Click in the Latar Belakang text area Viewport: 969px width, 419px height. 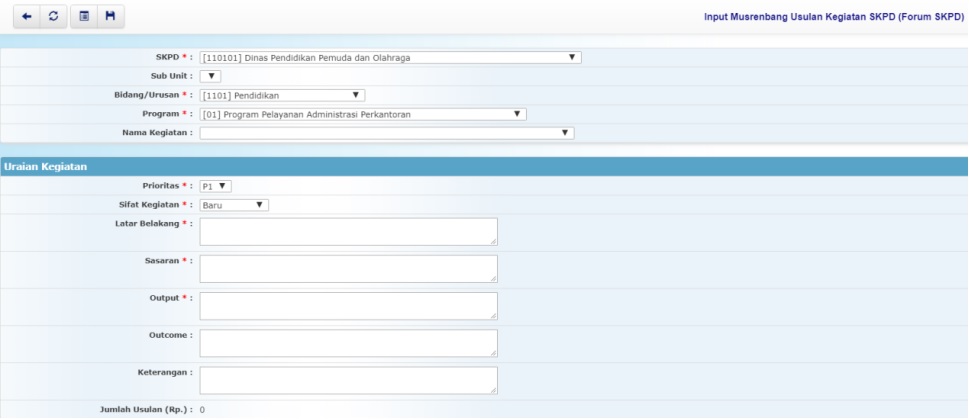coord(348,231)
